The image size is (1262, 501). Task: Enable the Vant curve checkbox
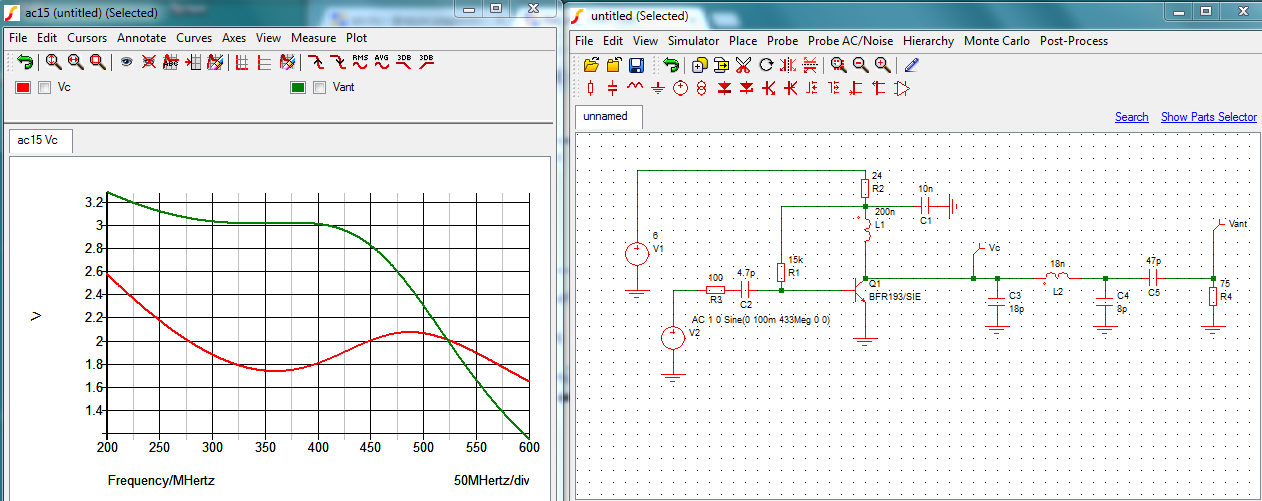320,88
